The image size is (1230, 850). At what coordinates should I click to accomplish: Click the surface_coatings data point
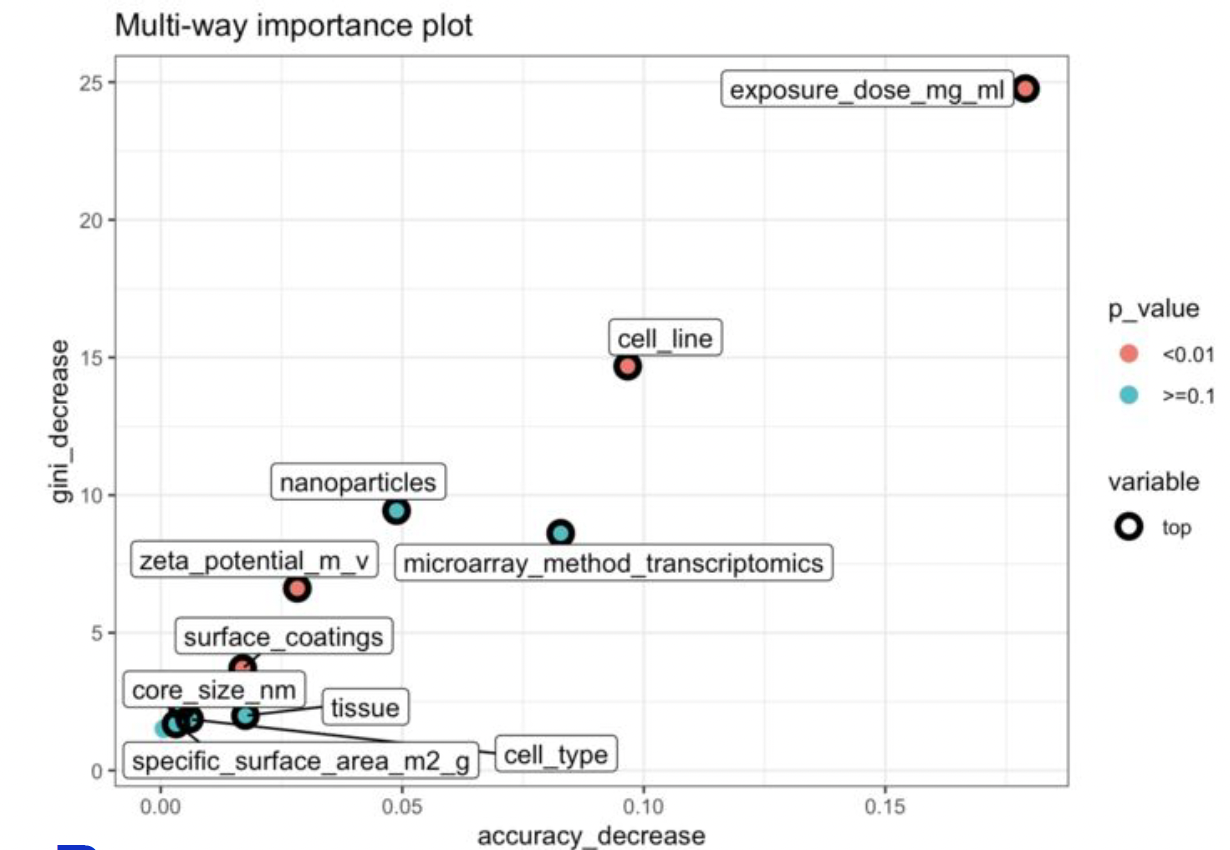coord(243,667)
